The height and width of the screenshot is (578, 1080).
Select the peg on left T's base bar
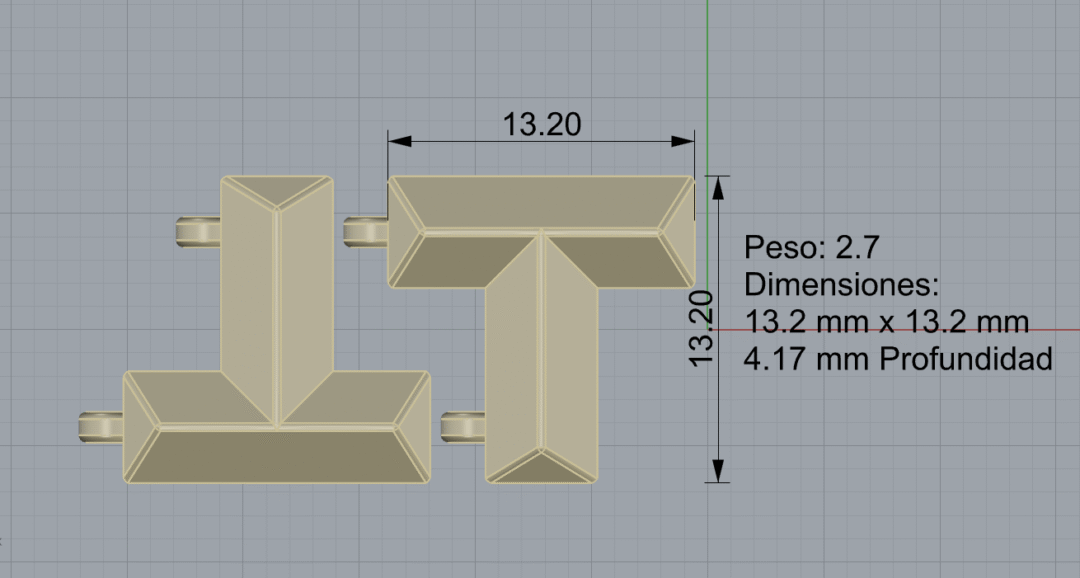99,428
